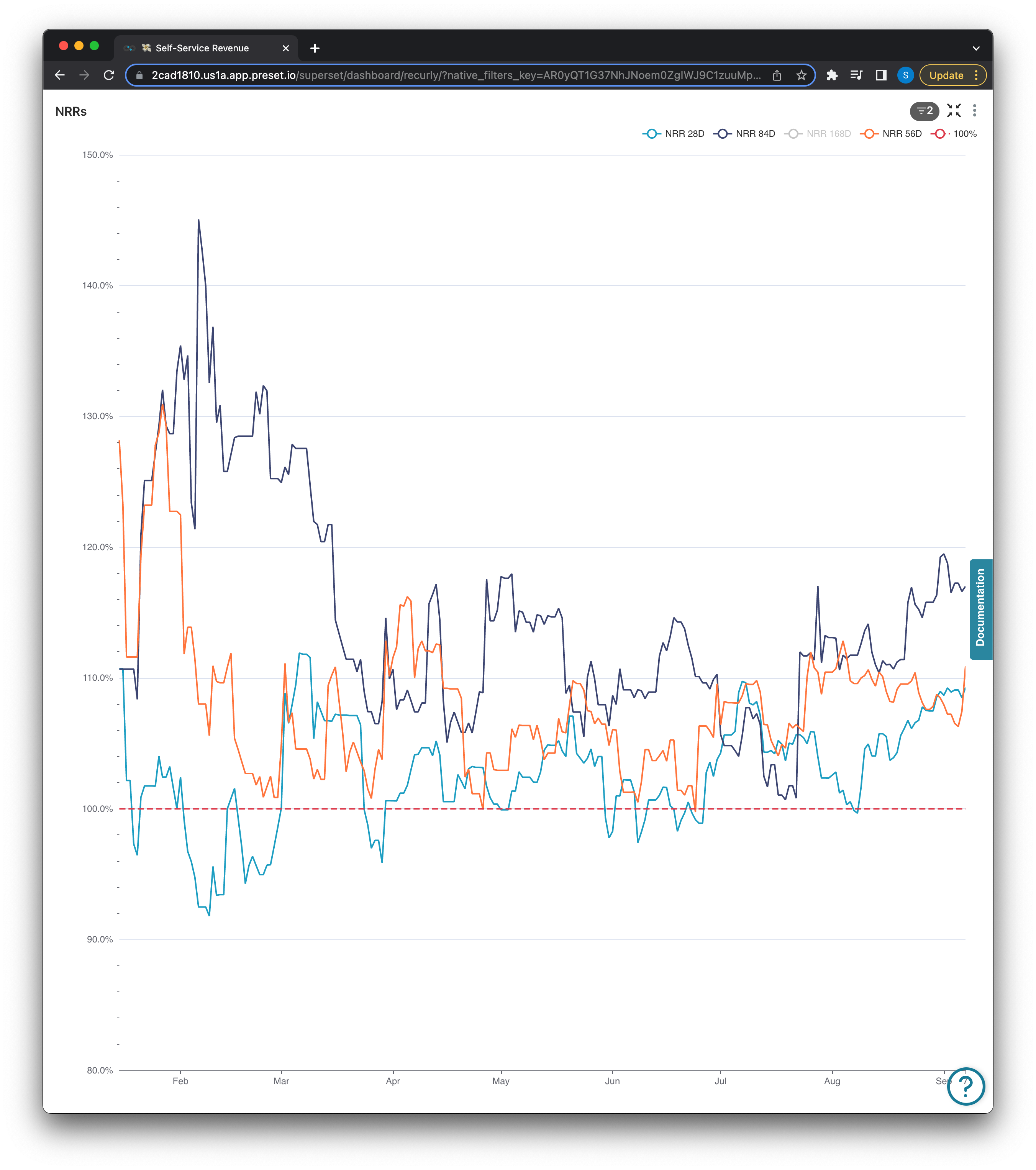Open the Documentation side tab

click(x=980, y=608)
